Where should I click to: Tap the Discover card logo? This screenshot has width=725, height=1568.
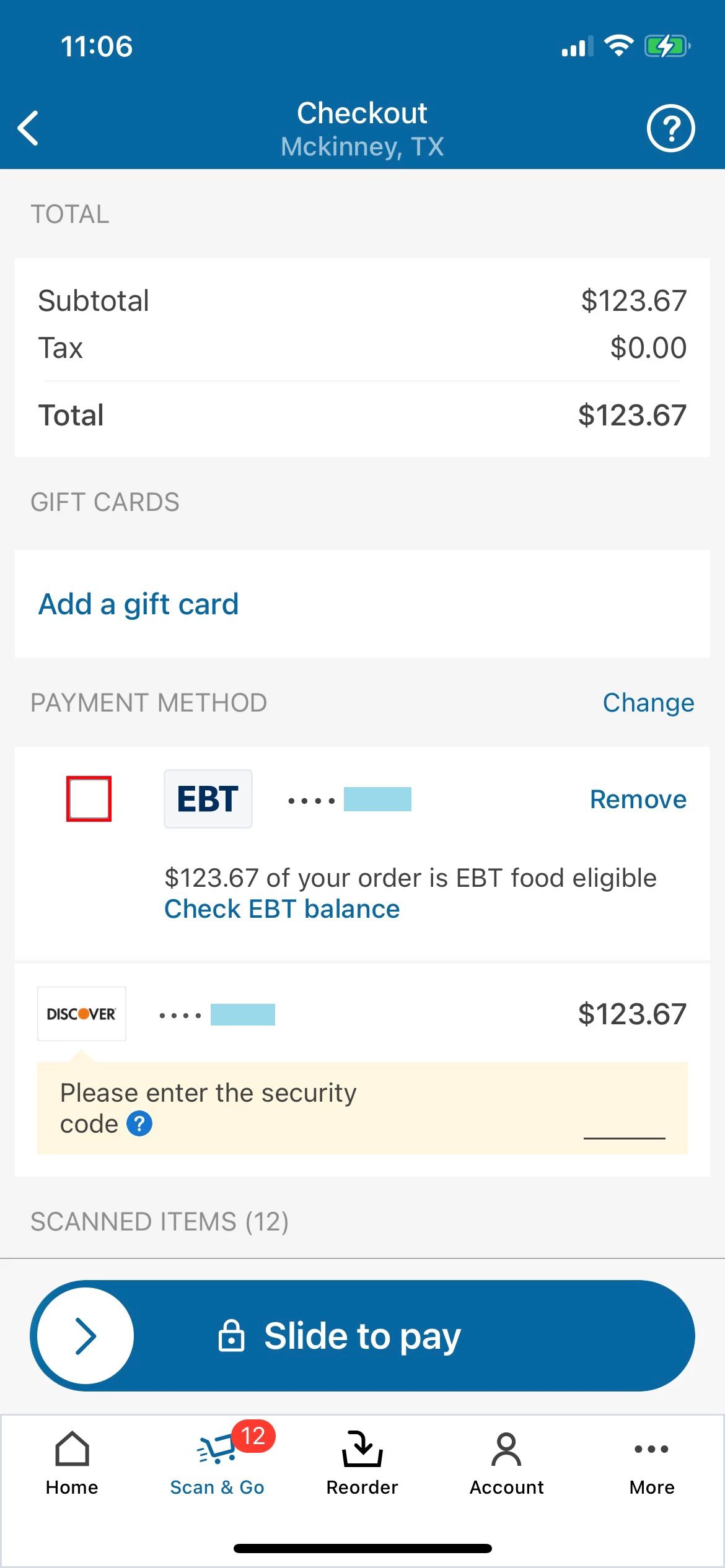coord(82,1014)
